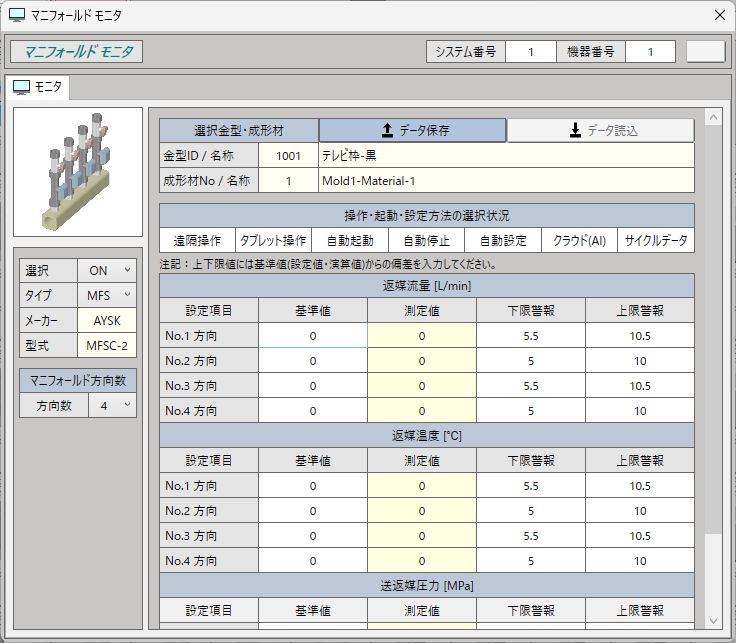Open the タイプ MFS dropdown
The image size is (736, 643).
[x=107, y=295]
